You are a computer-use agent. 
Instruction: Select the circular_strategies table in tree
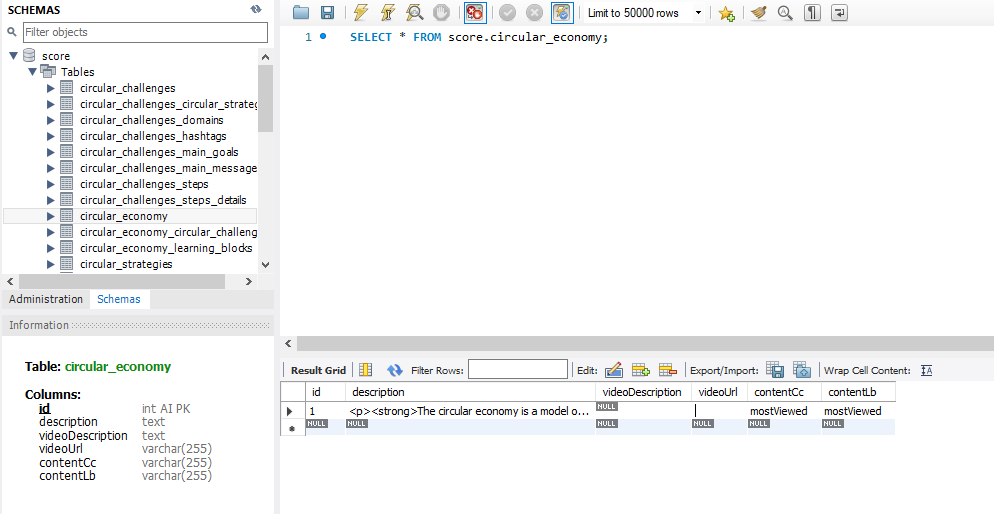coord(126,264)
